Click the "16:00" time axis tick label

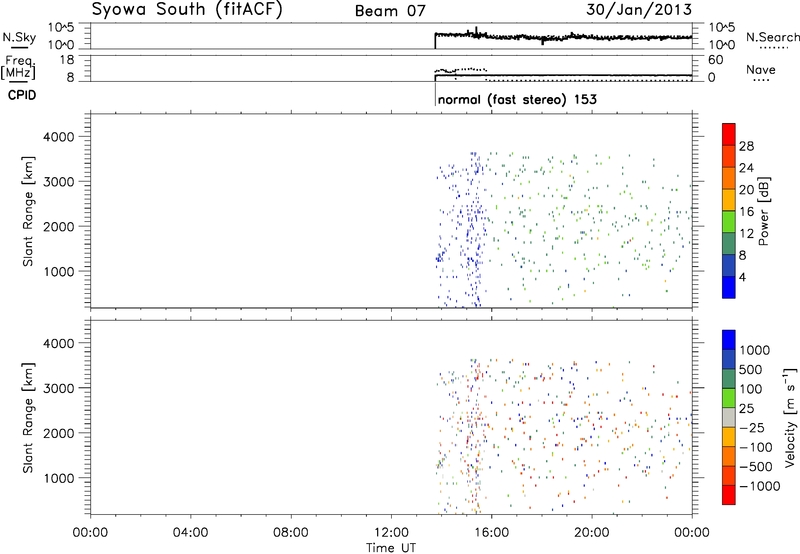click(491, 533)
